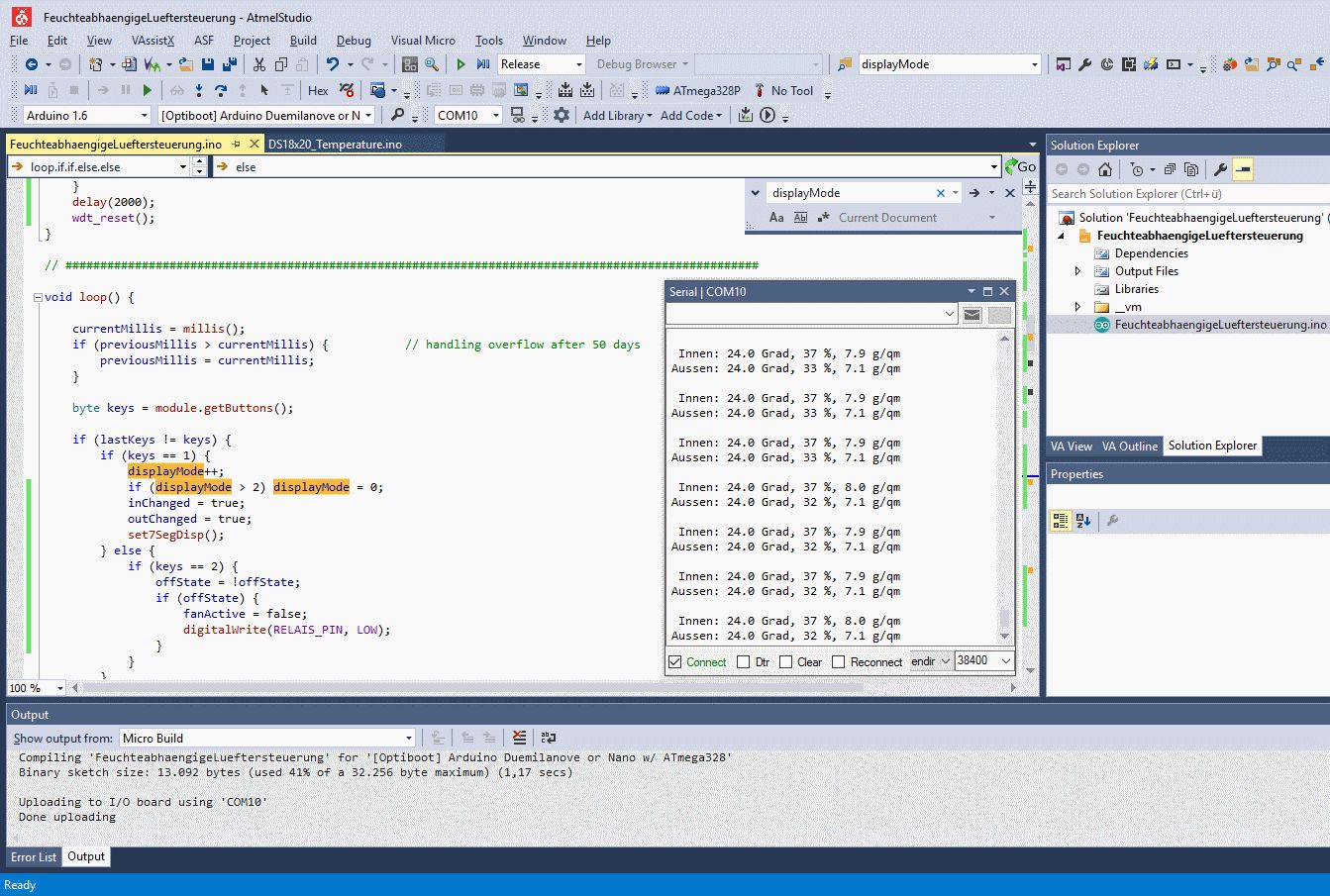Click the Undo arrow icon
Screen dimensions: 1330x896
[x=333, y=64]
